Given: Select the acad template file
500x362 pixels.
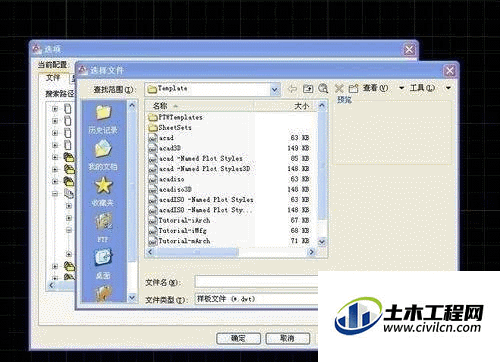Looking at the screenshot, I should click(161, 138).
